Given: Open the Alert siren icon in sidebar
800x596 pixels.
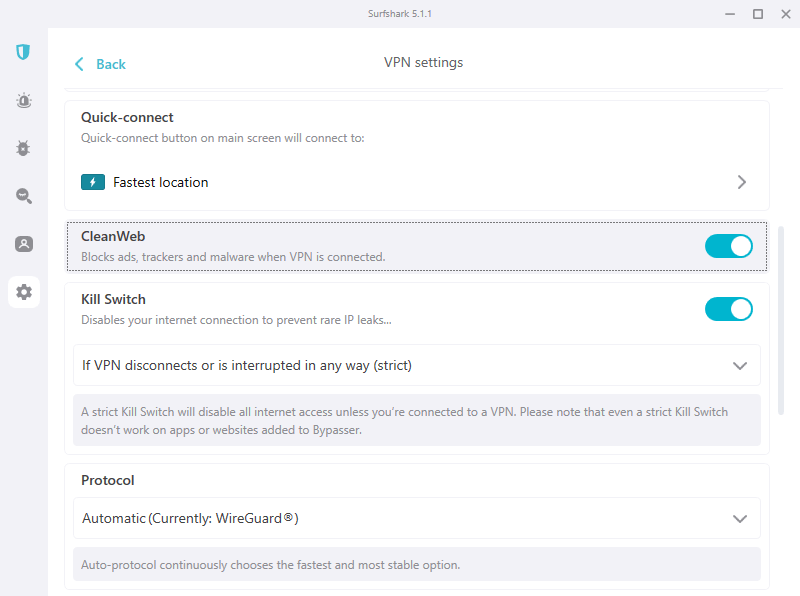Looking at the screenshot, I should pos(23,100).
